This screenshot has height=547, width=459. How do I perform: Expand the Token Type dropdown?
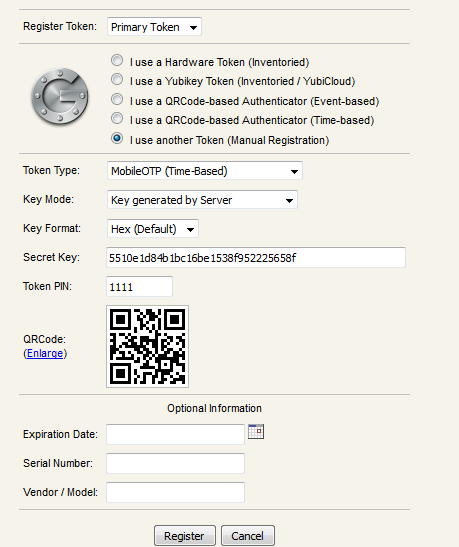205,171
